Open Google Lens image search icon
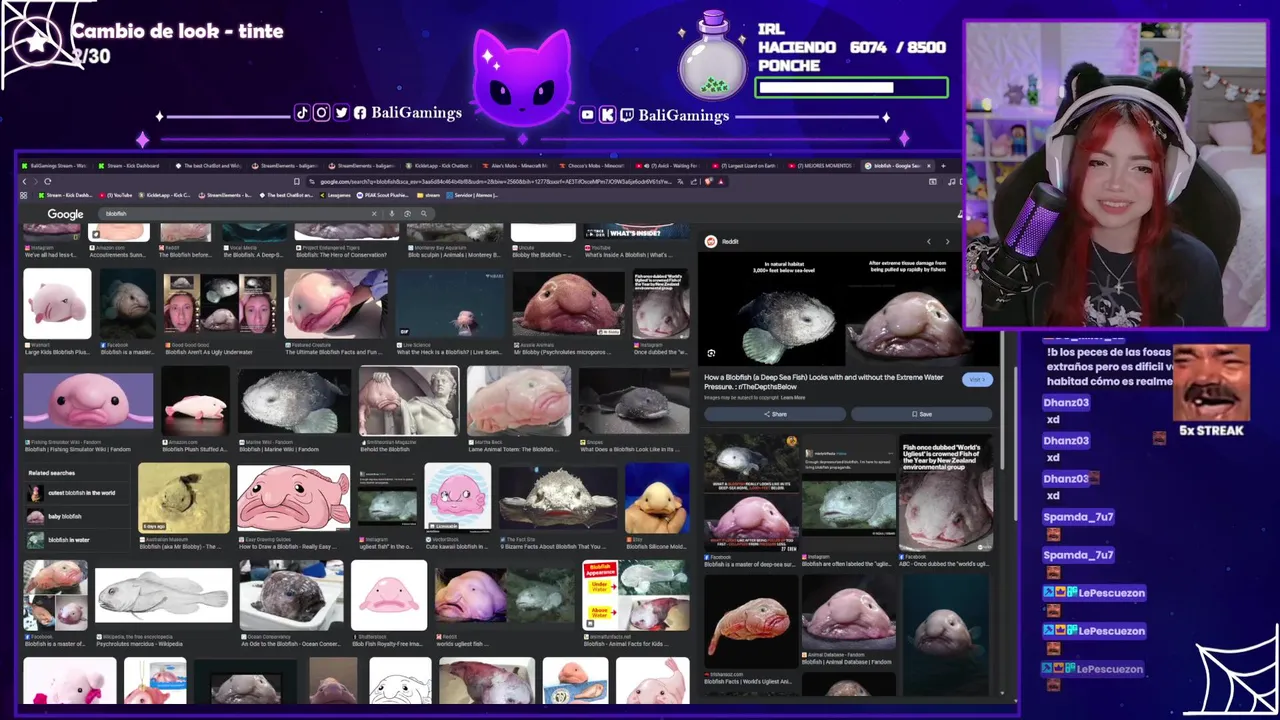Screen dimensions: 1280x720 click(407, 213)
